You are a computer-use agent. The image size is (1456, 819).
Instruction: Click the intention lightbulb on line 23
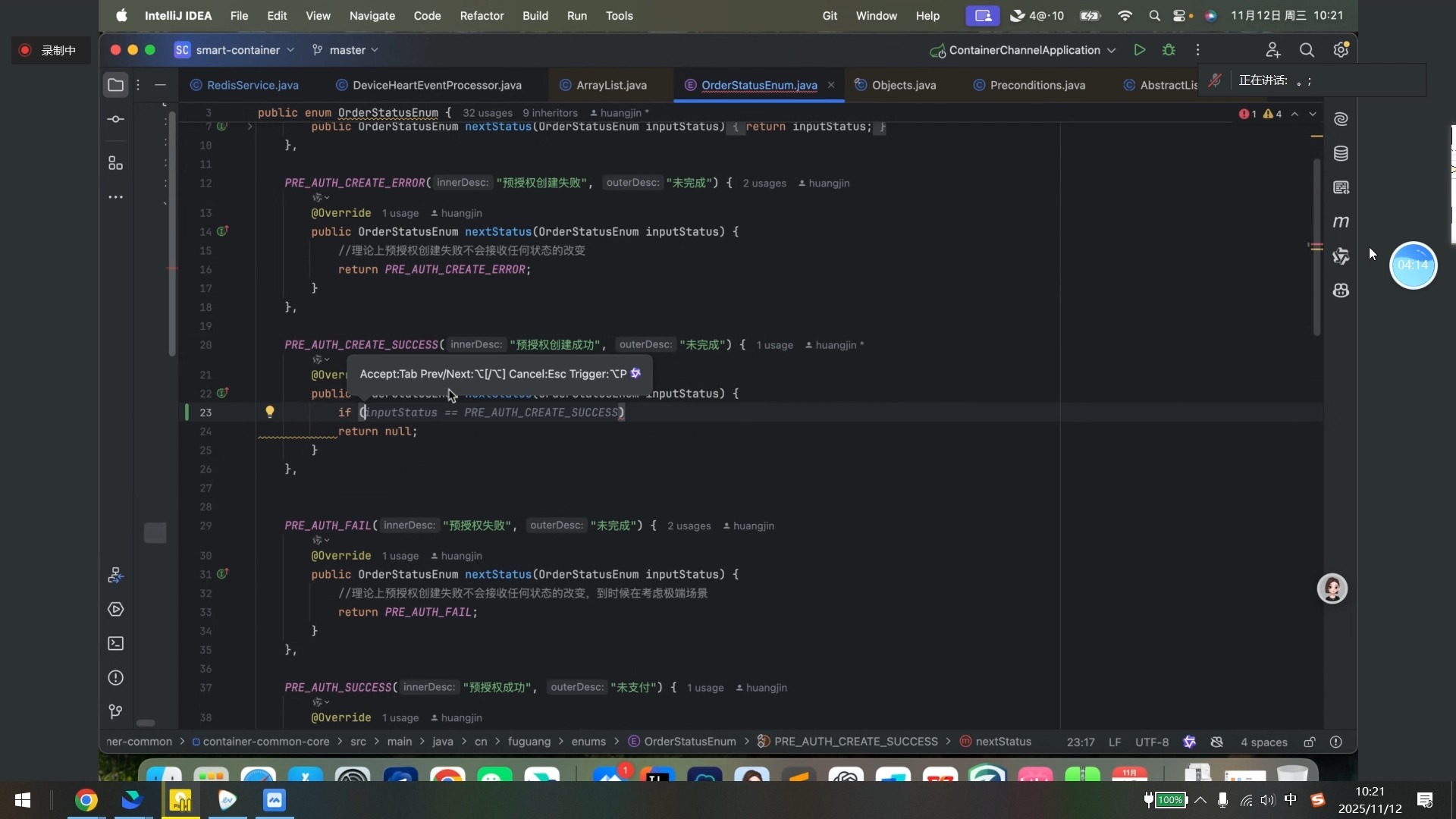pos(269,412)
